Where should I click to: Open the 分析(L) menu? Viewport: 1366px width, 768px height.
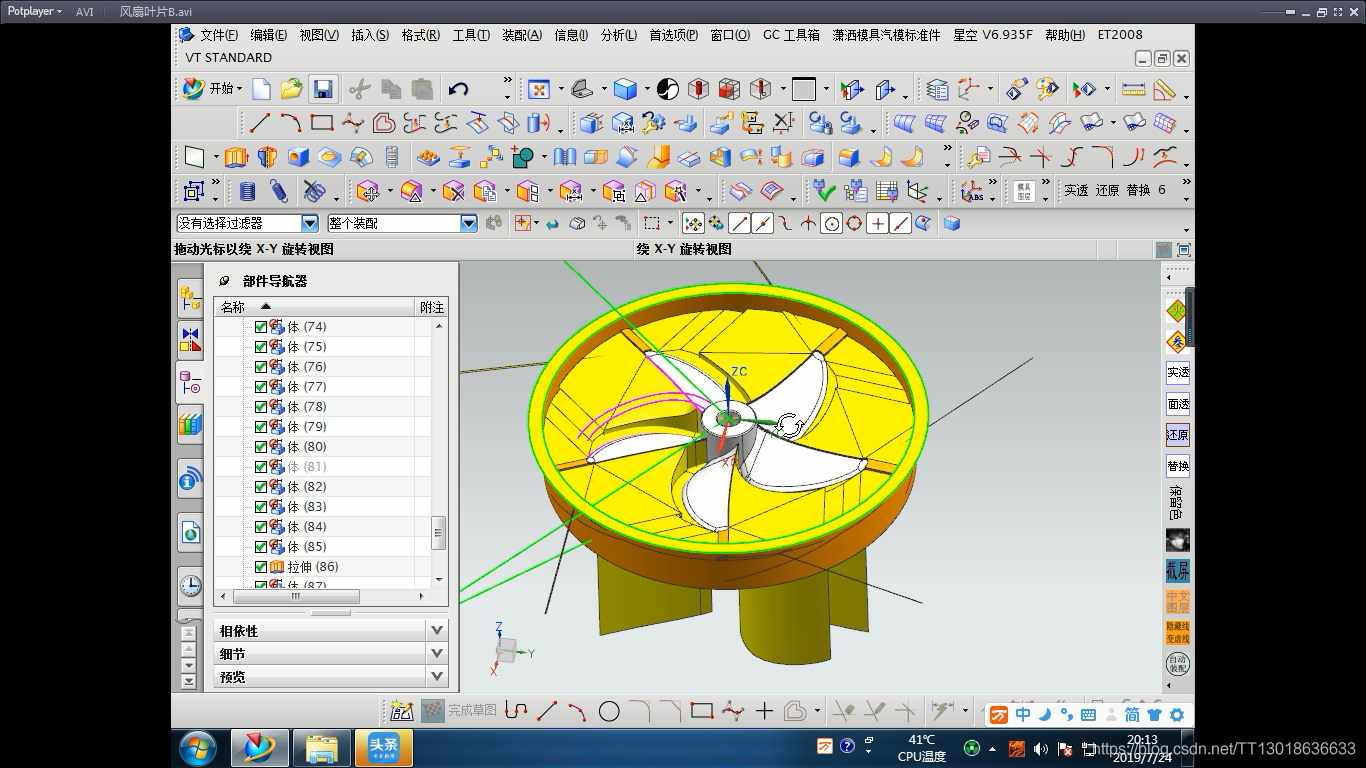[618, 35]
